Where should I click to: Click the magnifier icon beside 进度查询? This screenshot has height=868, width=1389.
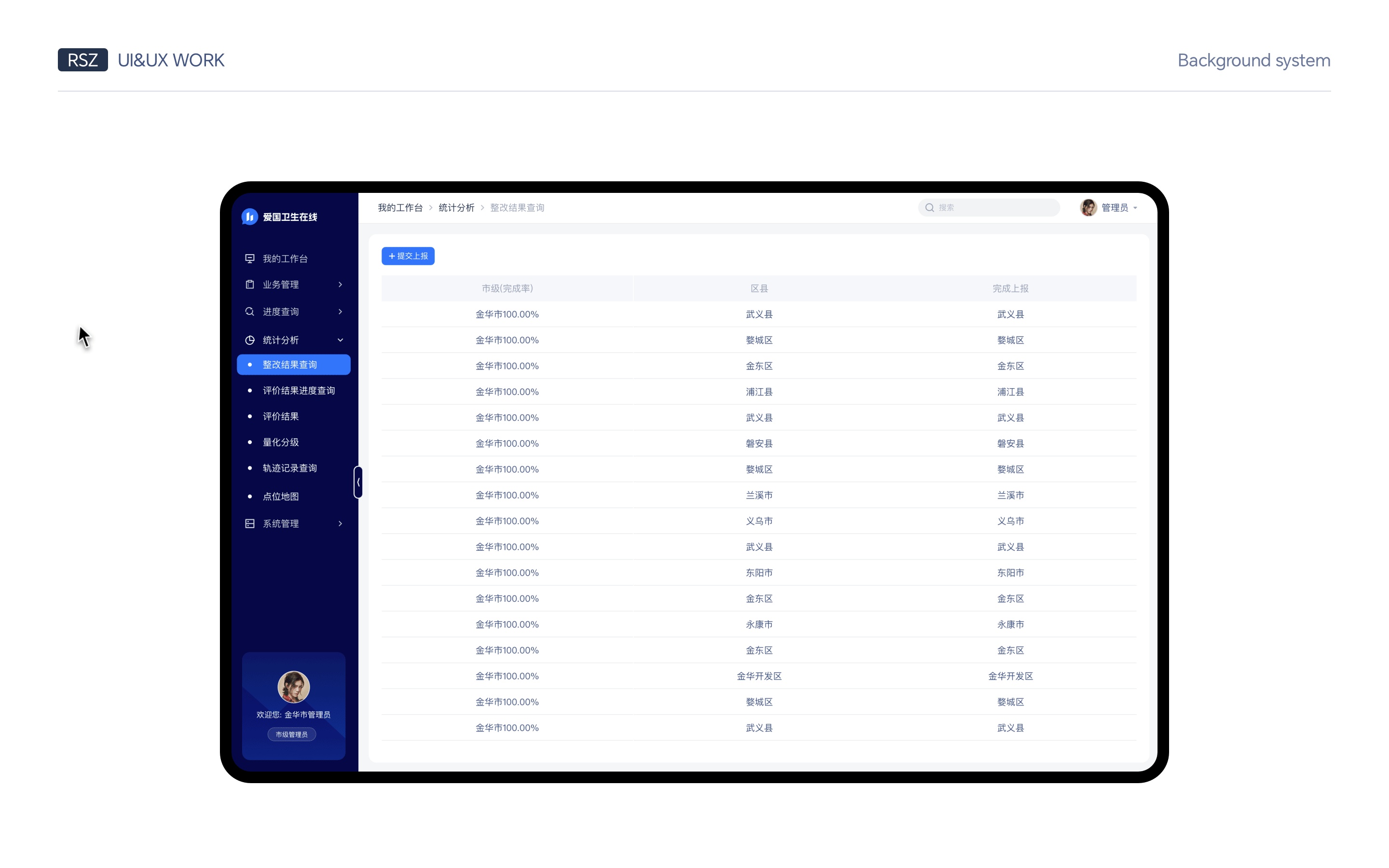(x=250, y=311)
